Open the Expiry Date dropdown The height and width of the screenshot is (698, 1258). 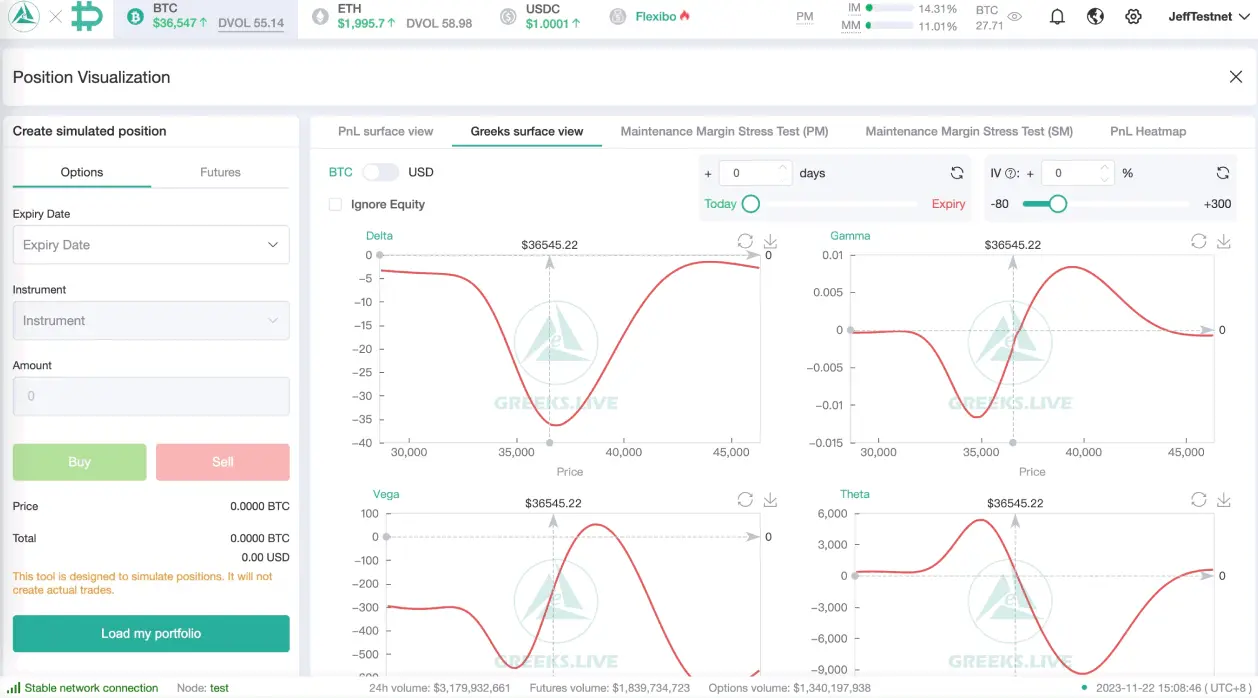click(150, 244)
